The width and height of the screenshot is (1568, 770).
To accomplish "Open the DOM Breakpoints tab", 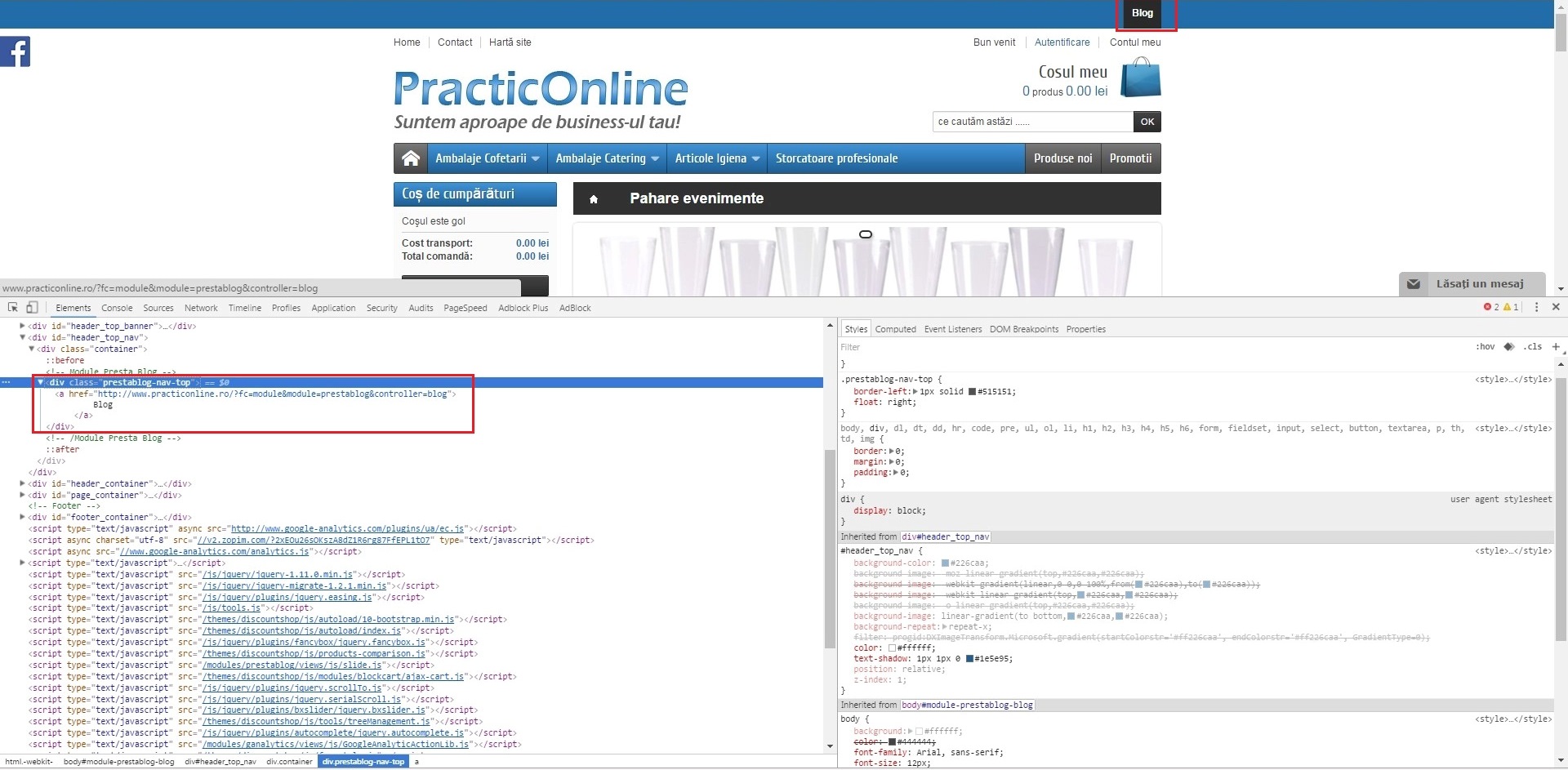I will click(1024, 329).
